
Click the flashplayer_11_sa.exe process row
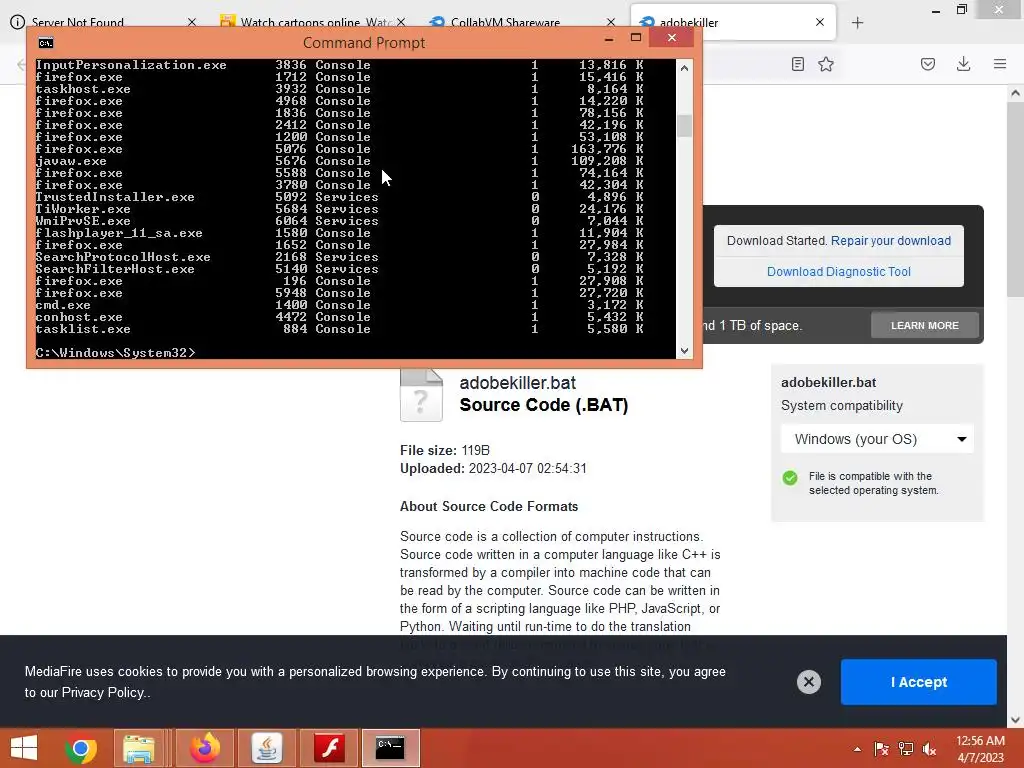click(x=340, y=232)
